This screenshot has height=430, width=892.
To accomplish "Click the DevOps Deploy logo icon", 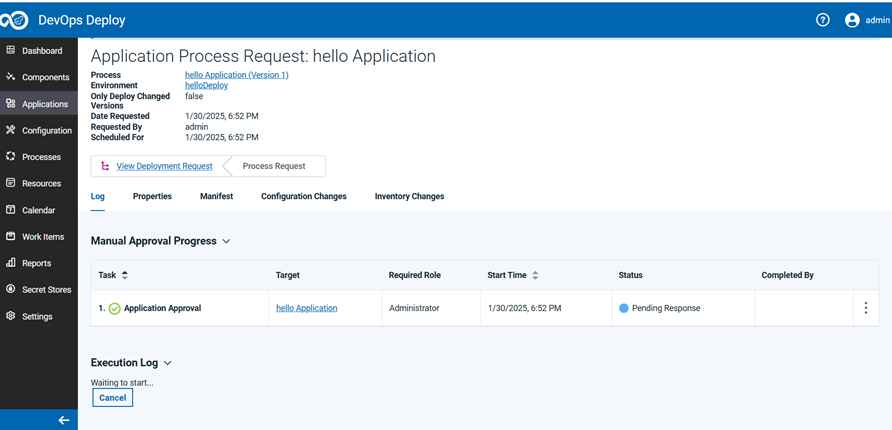I will point(15,20).
